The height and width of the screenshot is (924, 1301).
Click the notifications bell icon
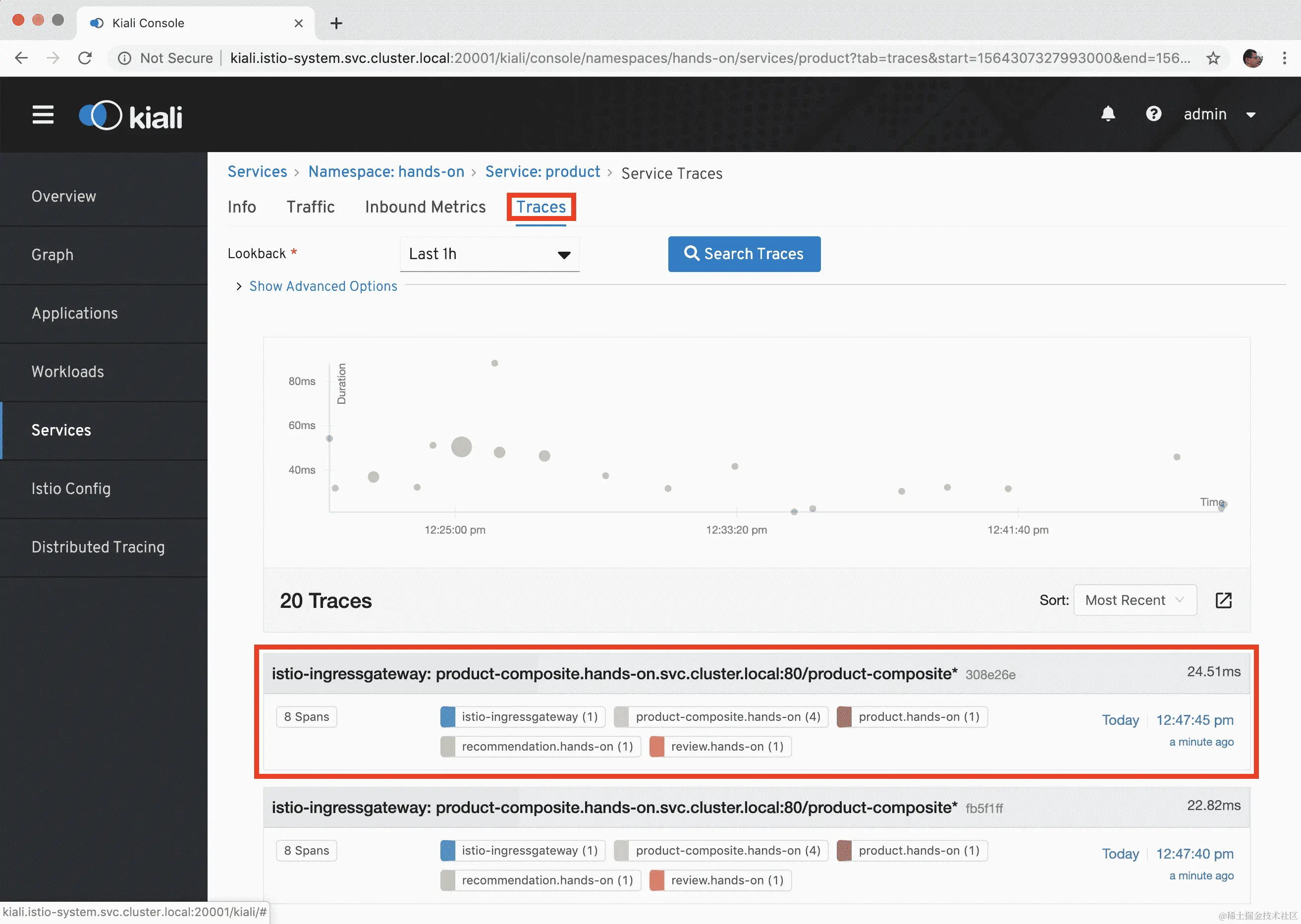pos(1108,114)
